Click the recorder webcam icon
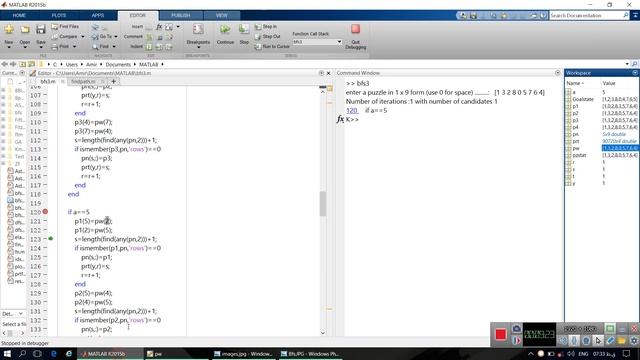The height and width of the screenshot is (360, 640). (586, 340)
